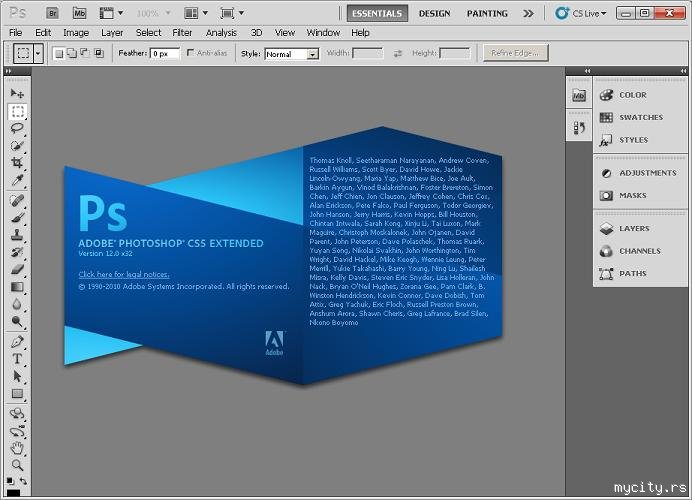Launch Adobe Bridge from top bar
The image size is (692, 500).
tap(51, 14)
